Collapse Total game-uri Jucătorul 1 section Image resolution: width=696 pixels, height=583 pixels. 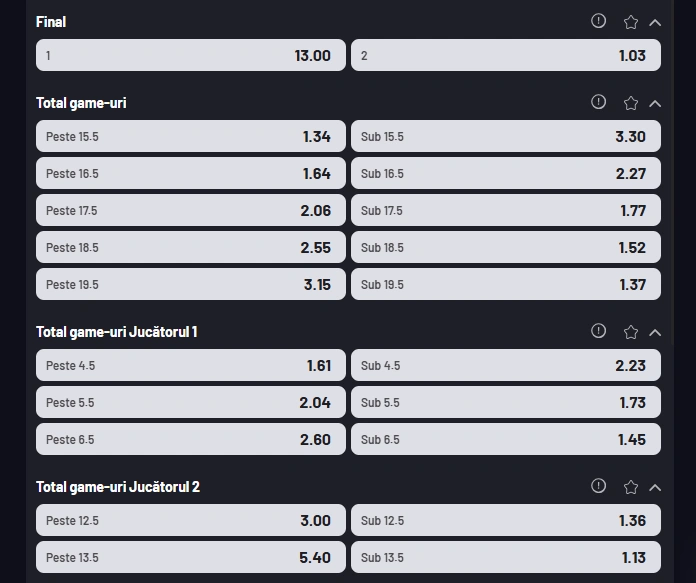pos(655,333)
